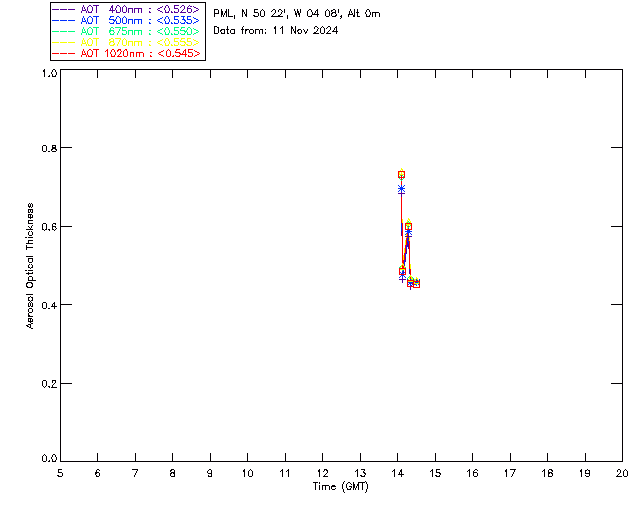Image resolution: width=640 pixels, height=512 pixels.
Task: Click the 'Aerosol Optical Thickness' axis label
Action: (30, 266)
